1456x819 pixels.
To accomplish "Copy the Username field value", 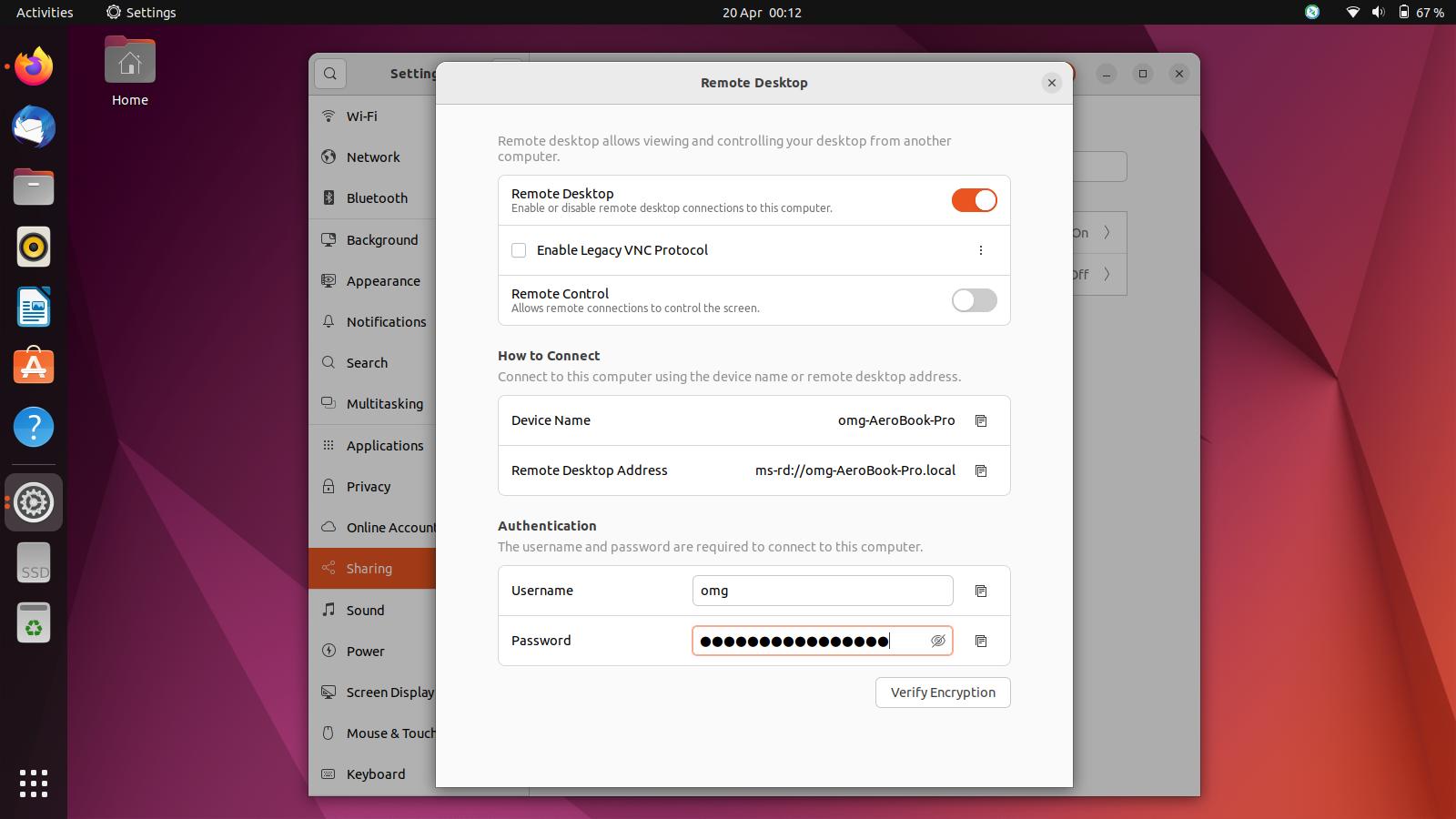I will click(x=980, y=591).
